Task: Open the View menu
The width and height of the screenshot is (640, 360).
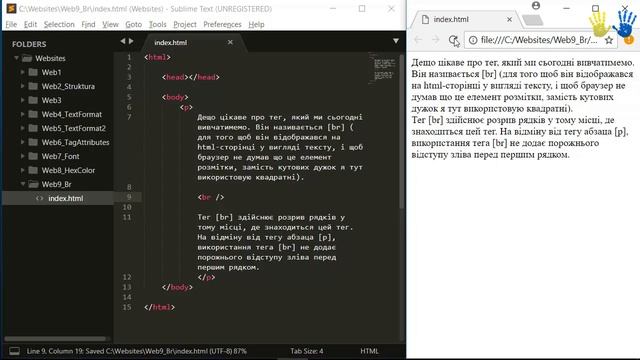Action: pyautogui.click(x=110, y=24)
